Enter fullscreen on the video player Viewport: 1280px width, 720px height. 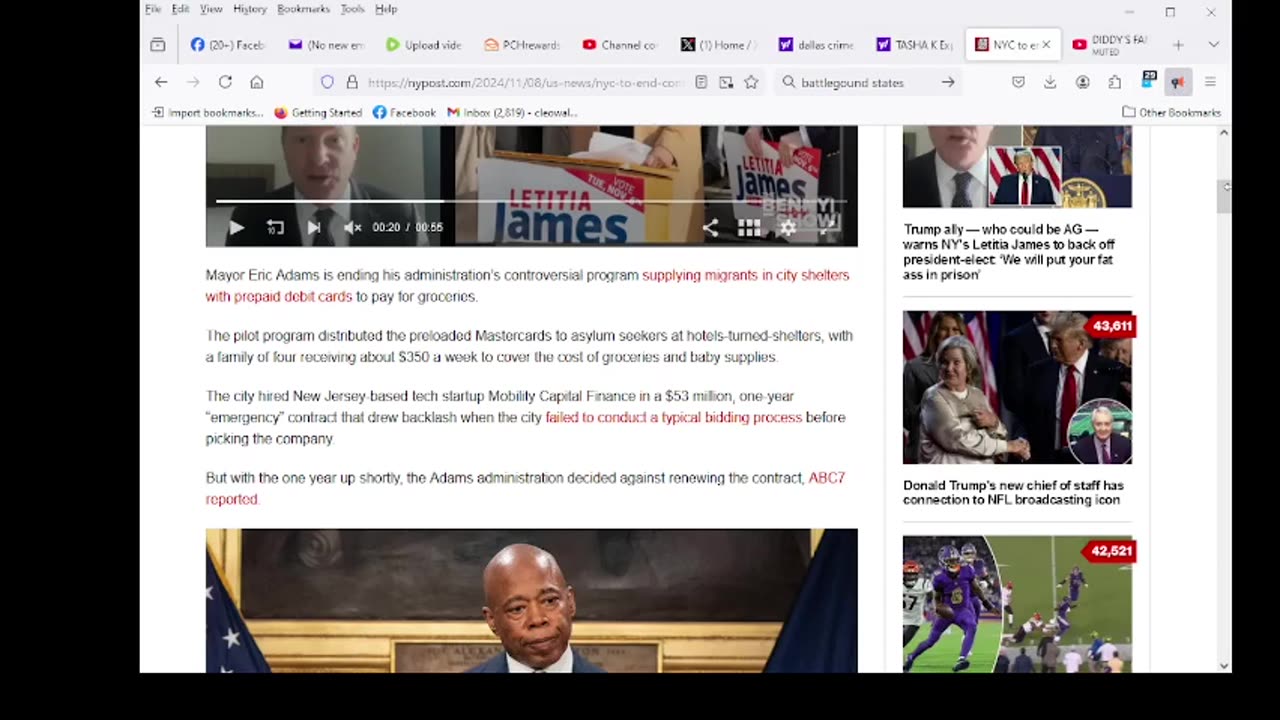pos(829,228)
